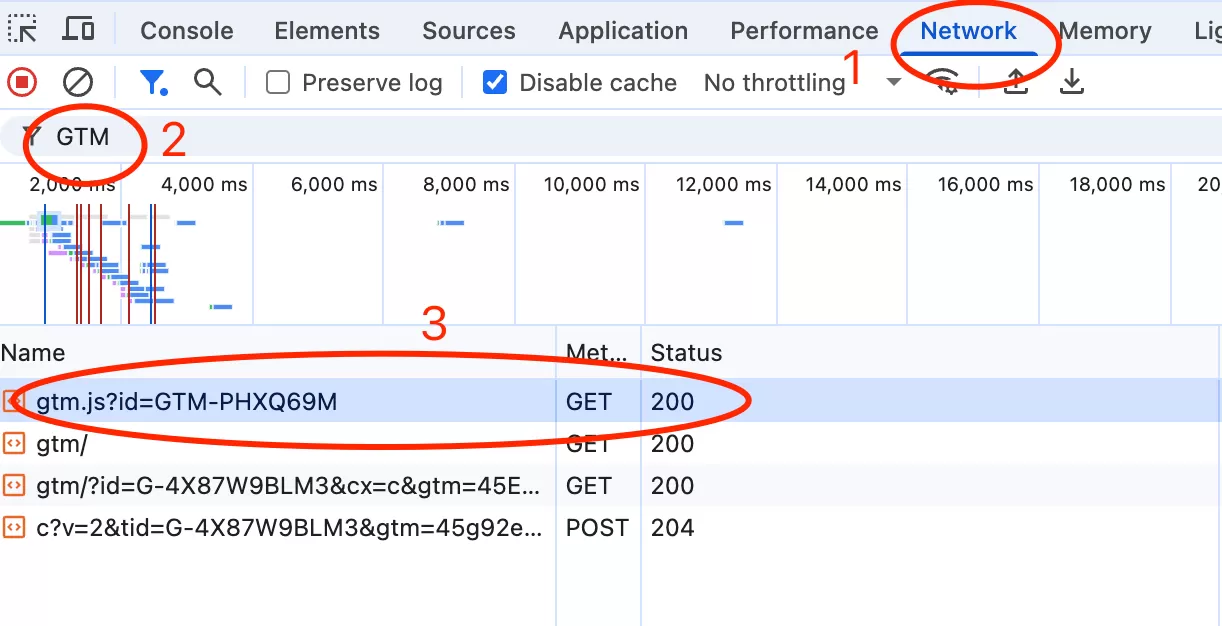This screenshot has width=1222, height=626.
Task: Click the 6,000 ms timeline marker
Action: (335, 184)
